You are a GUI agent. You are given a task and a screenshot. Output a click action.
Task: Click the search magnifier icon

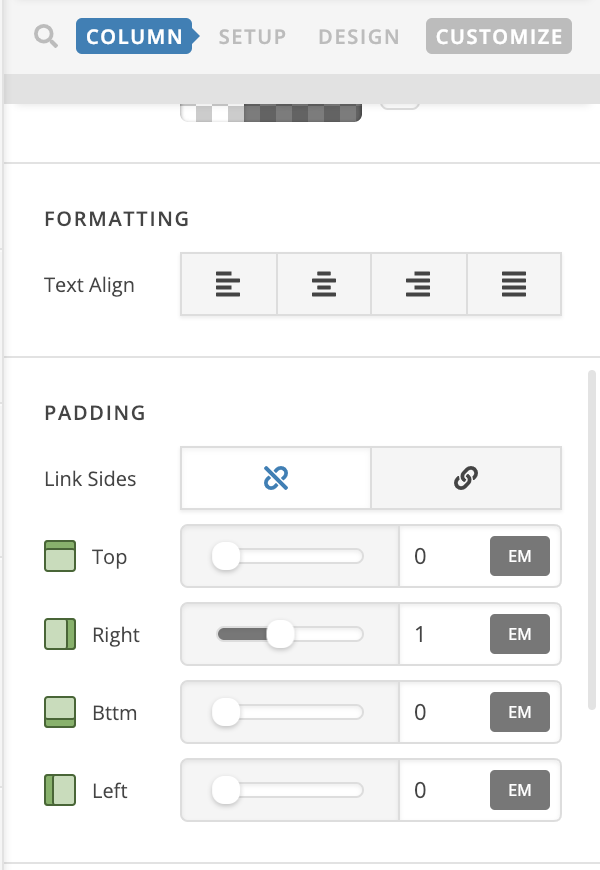(x=46, y=37)
